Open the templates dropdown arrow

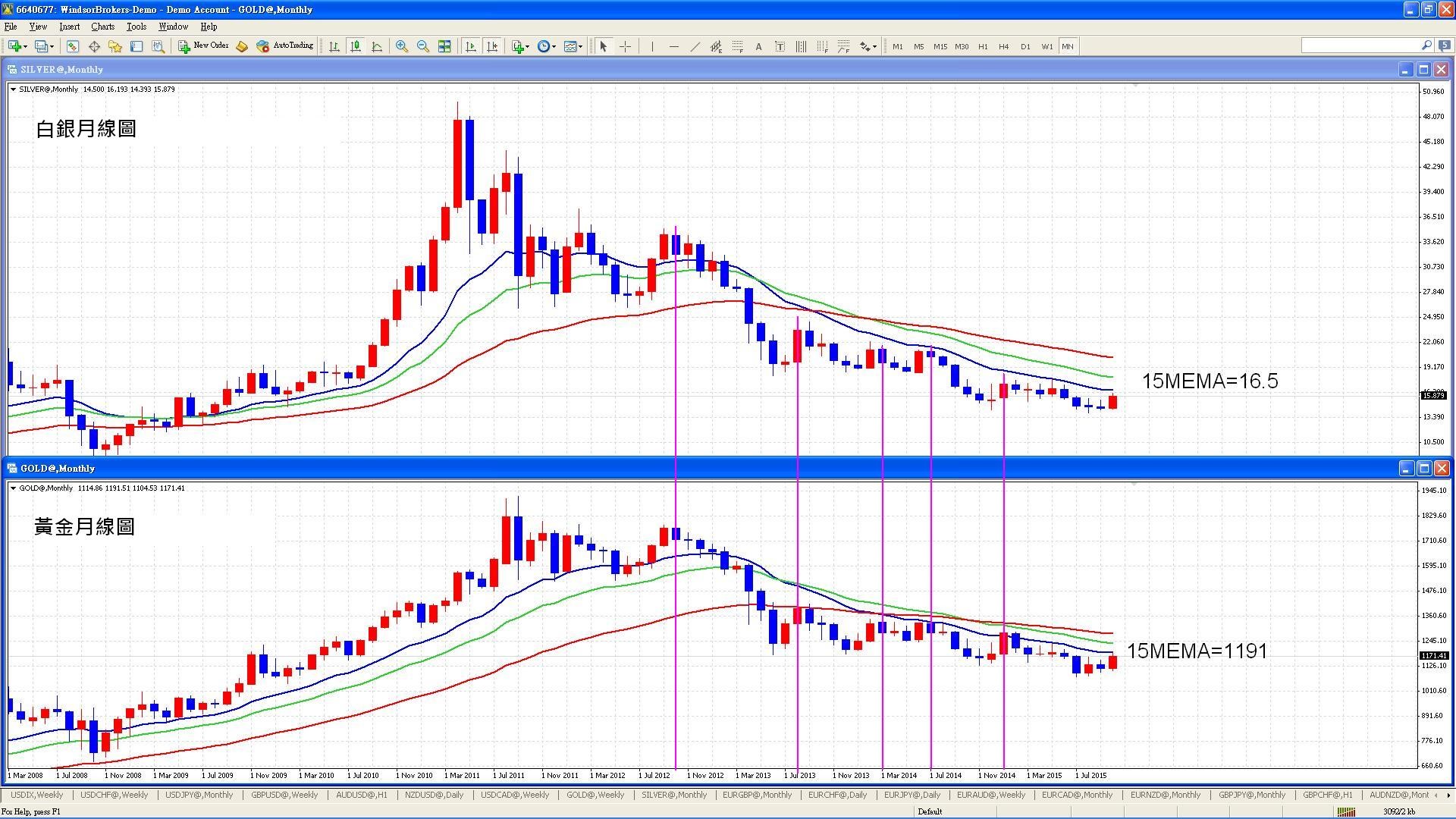point(581,47)
